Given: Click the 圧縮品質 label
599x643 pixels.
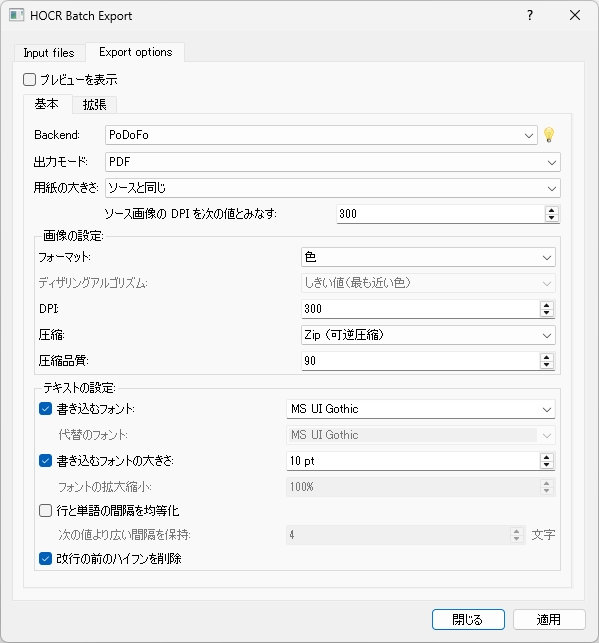Looking at the screenshot, I should [x=64, y=361].
